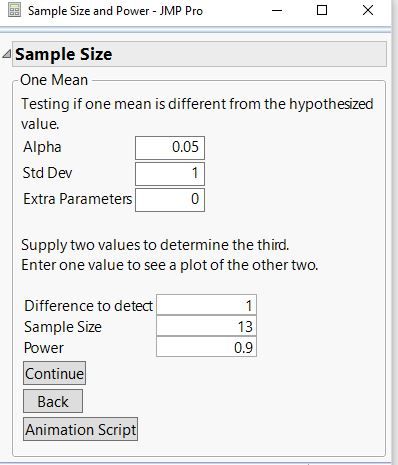Maximize the JMP Pro window
Image resolution: width=398 pixels, height=465 pixels.
[x=322, y=10]
